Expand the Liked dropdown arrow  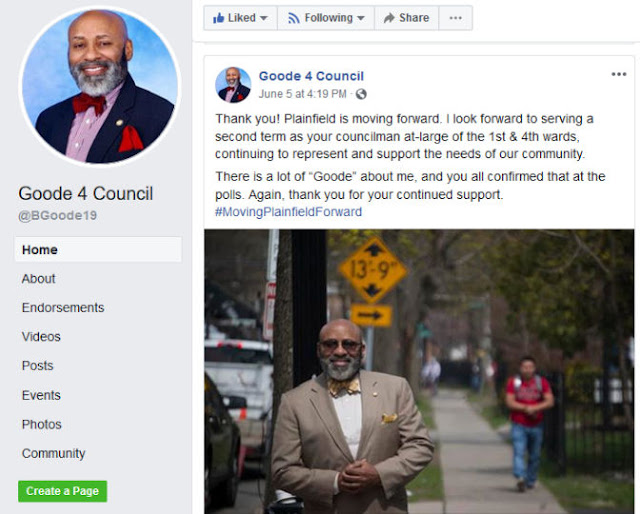pyautogui.click(x=264, y=18)
